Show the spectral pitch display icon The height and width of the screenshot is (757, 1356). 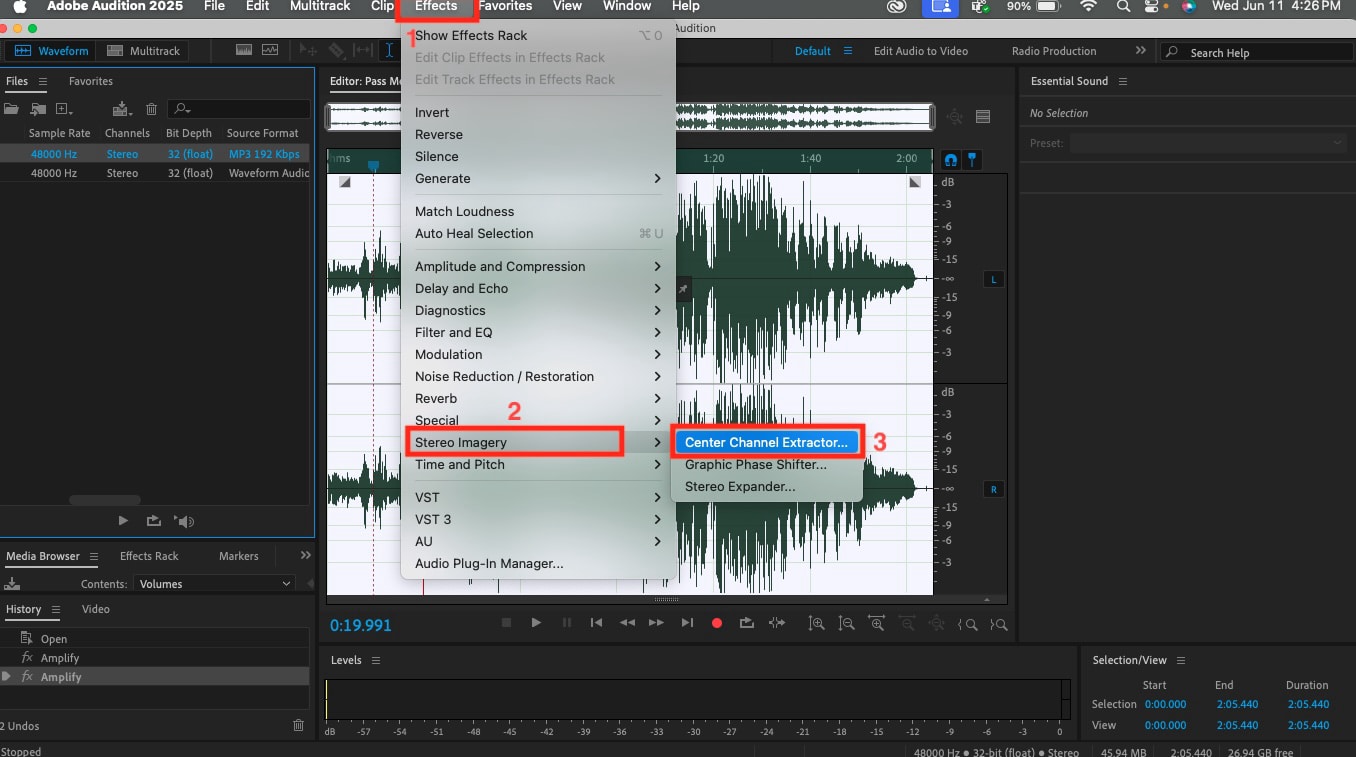point(270,50)
